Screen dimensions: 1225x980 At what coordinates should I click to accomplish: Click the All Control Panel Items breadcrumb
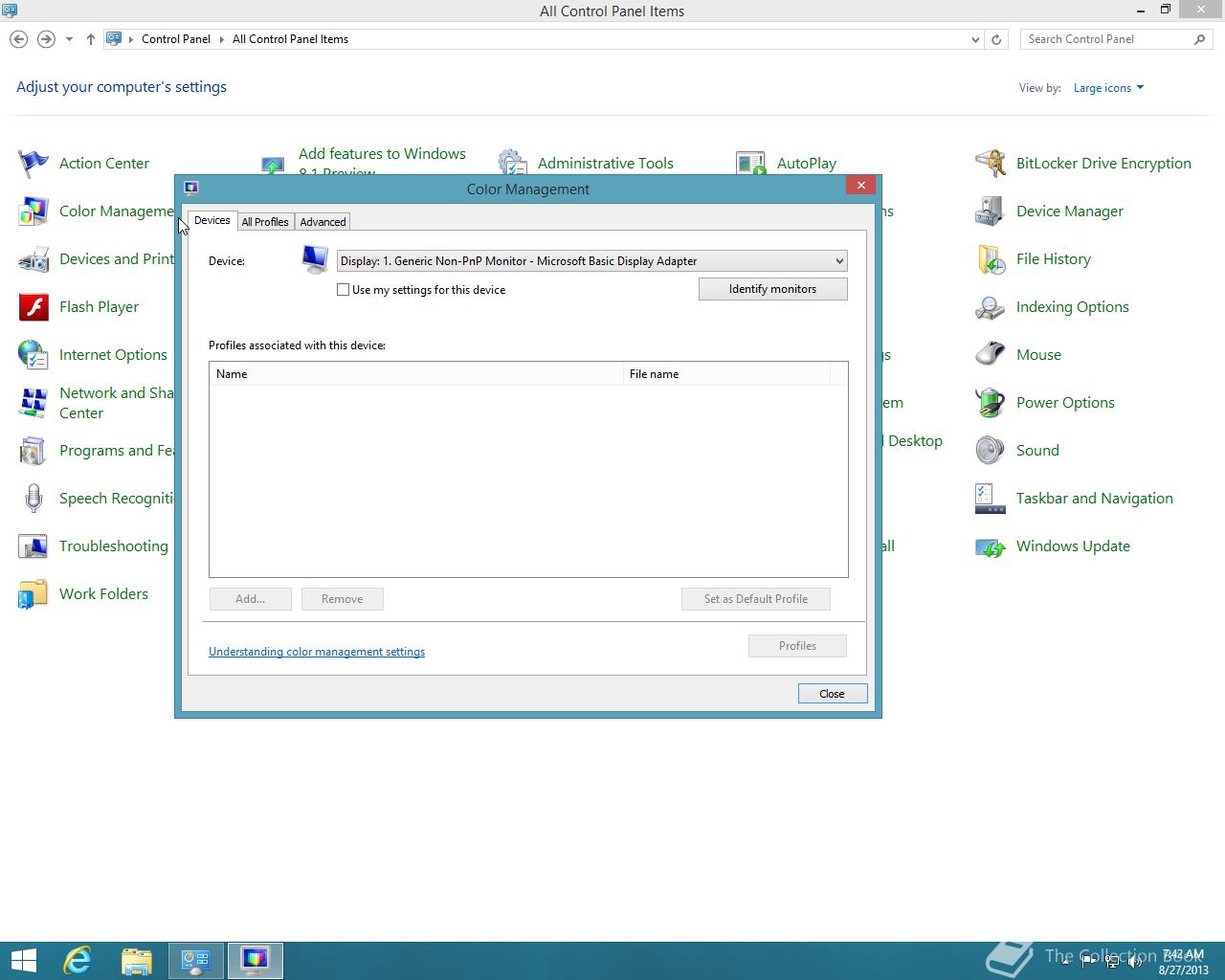tap(290, 39)
